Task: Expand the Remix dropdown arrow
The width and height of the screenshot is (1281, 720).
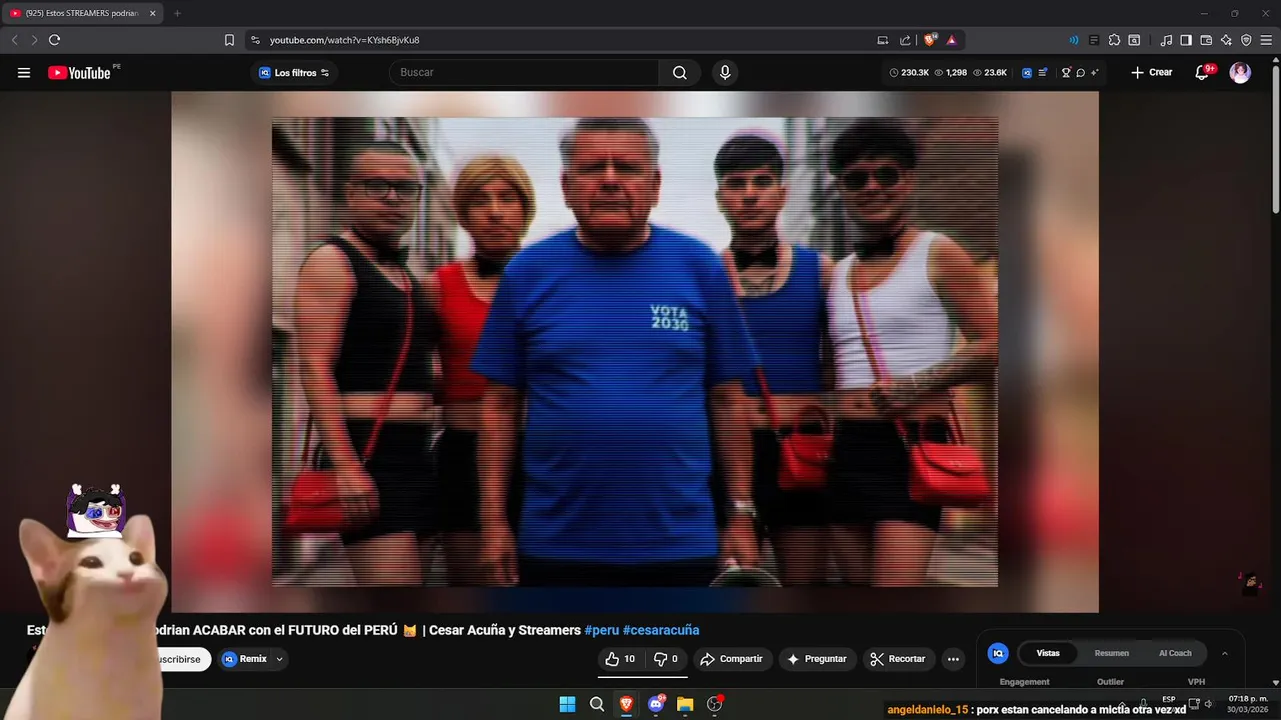Action: pos(280,659)
